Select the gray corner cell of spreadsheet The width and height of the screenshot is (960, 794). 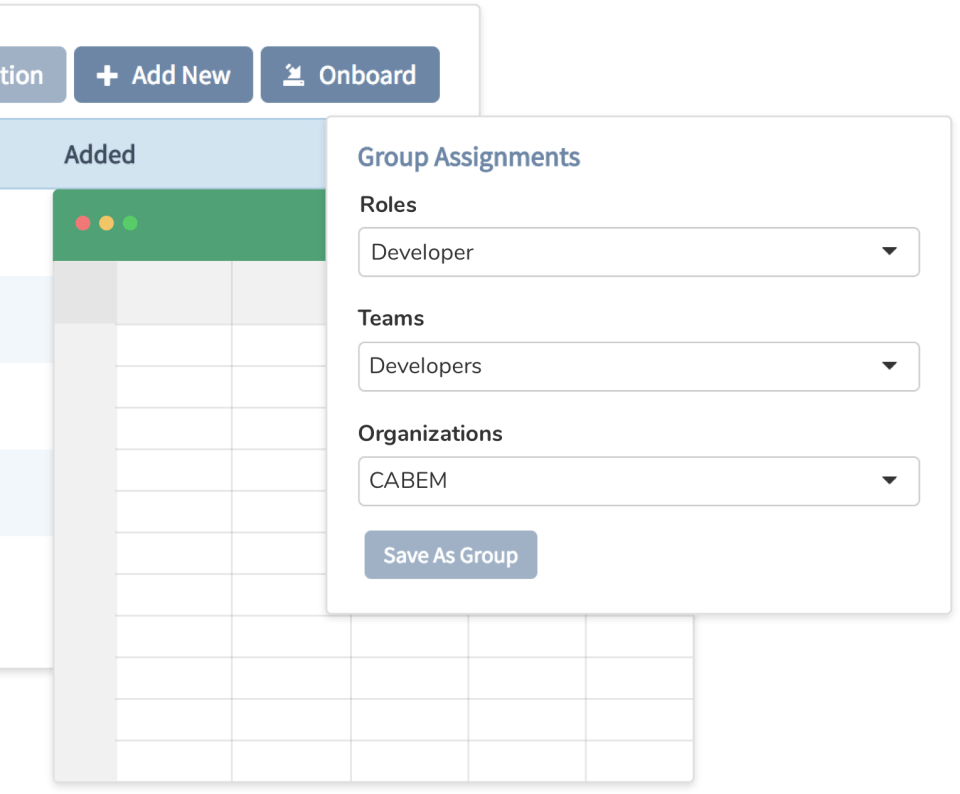point(85,293)
